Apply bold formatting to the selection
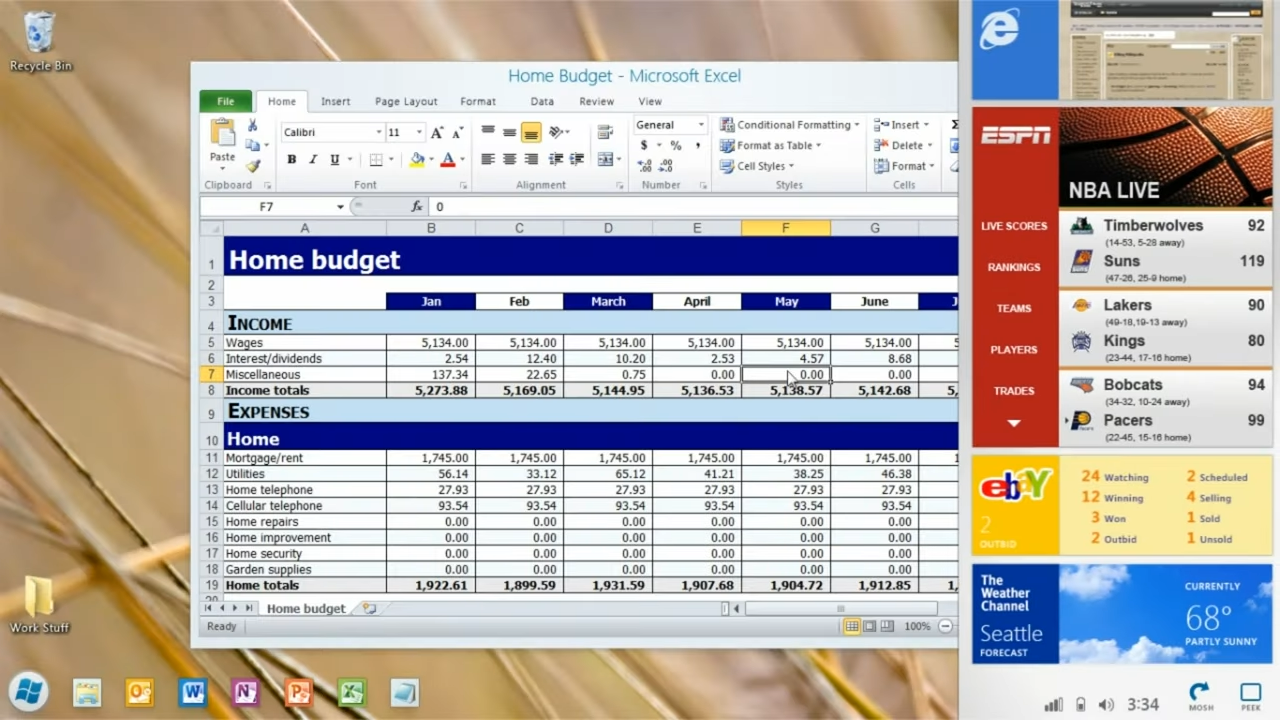The width and height of the screenshot is (1280, 720). (292, 159)
